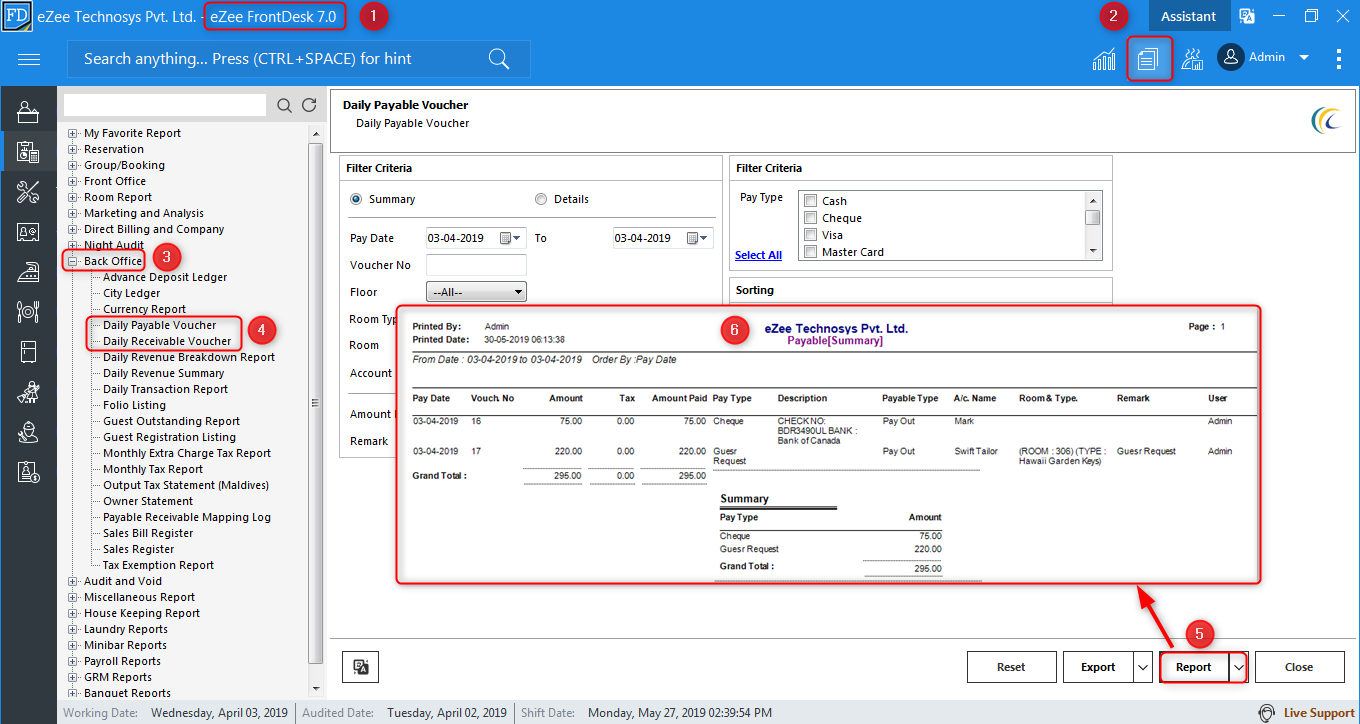Click the Export button
This screenshot has width=1360, height=724.
(x=1098, y=667)
